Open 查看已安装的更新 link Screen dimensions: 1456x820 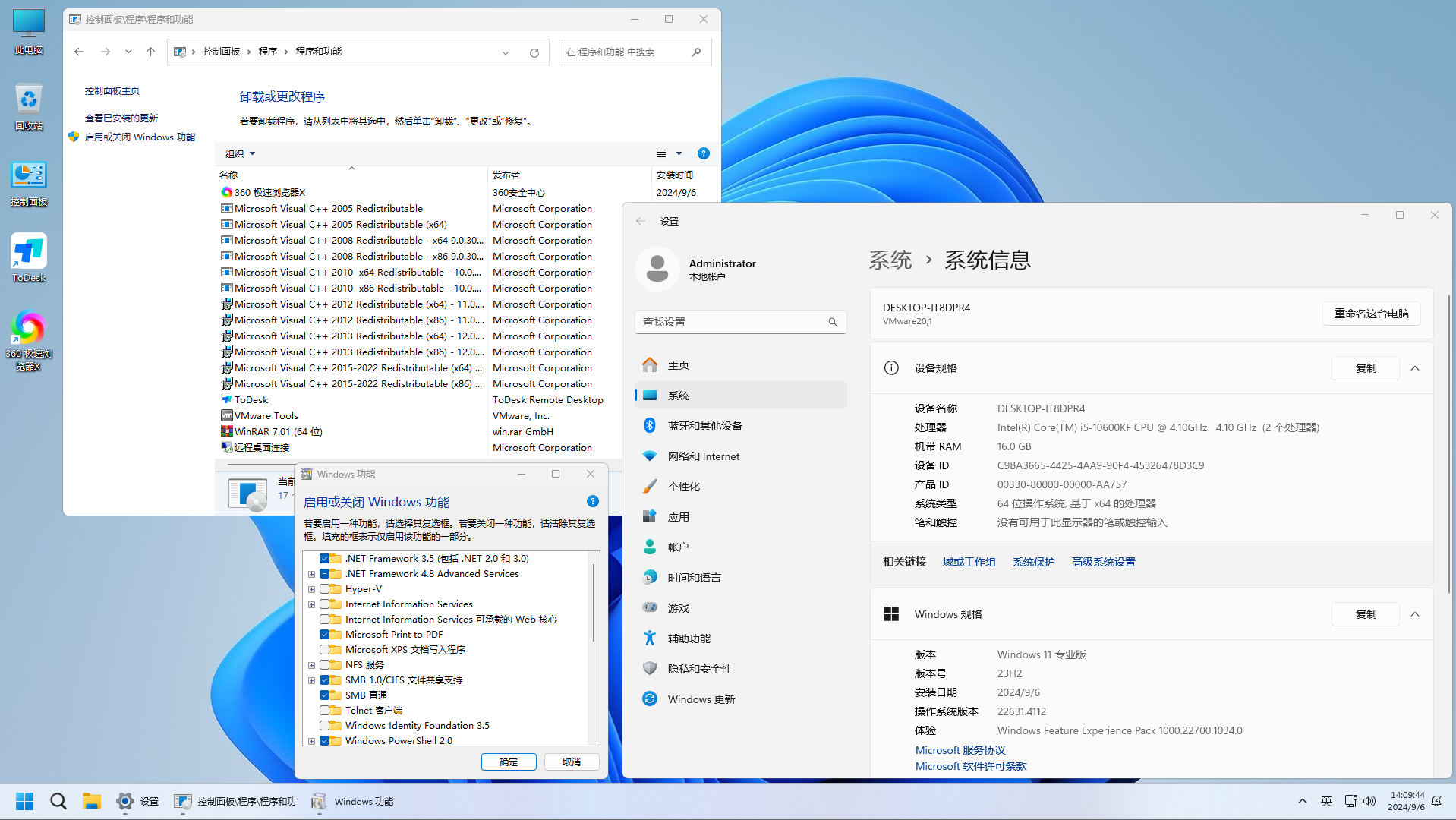(121, 118)
